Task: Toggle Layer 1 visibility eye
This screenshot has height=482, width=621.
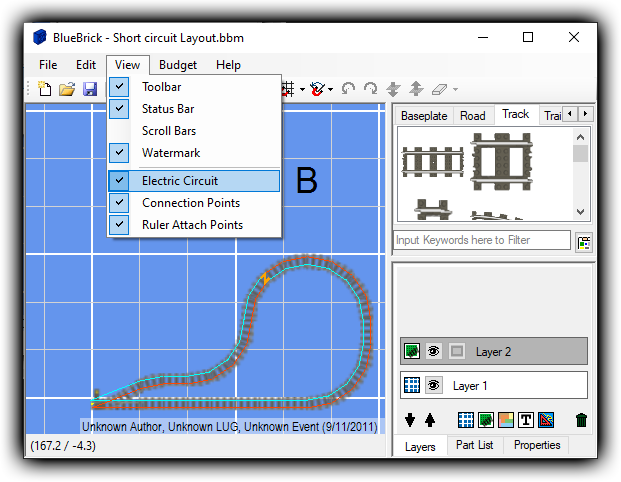Action: click(434, 385)
